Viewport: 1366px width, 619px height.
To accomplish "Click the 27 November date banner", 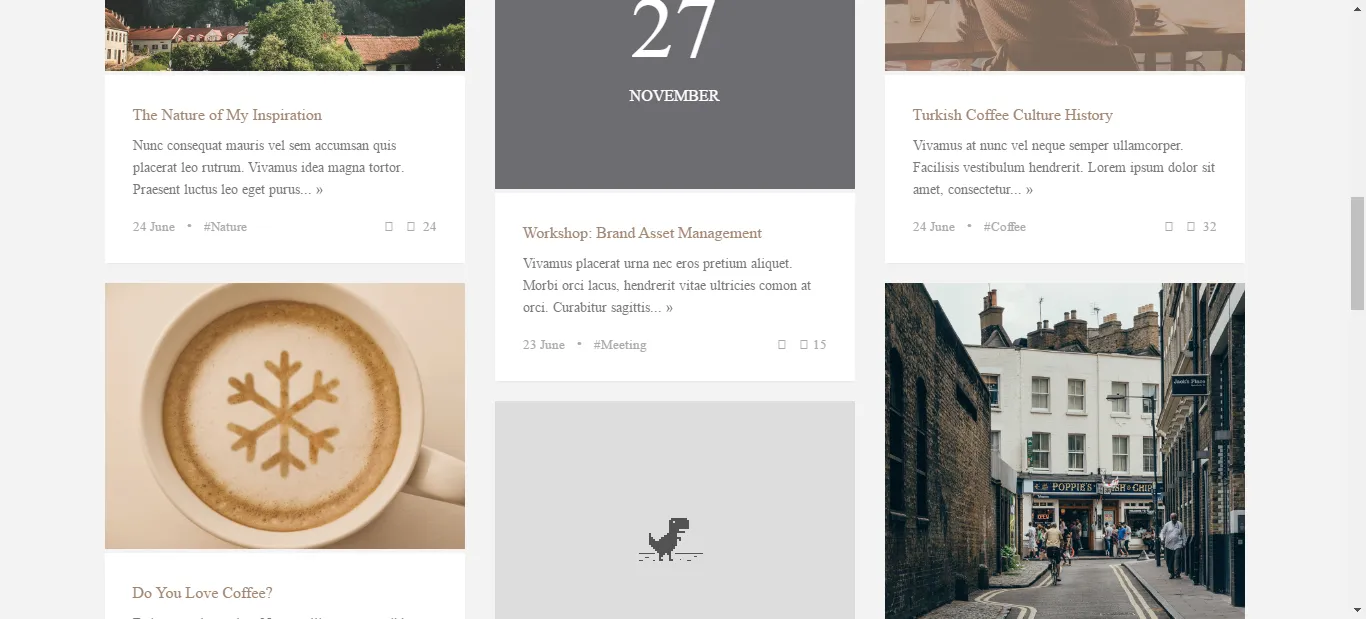I will pos(675,94).
